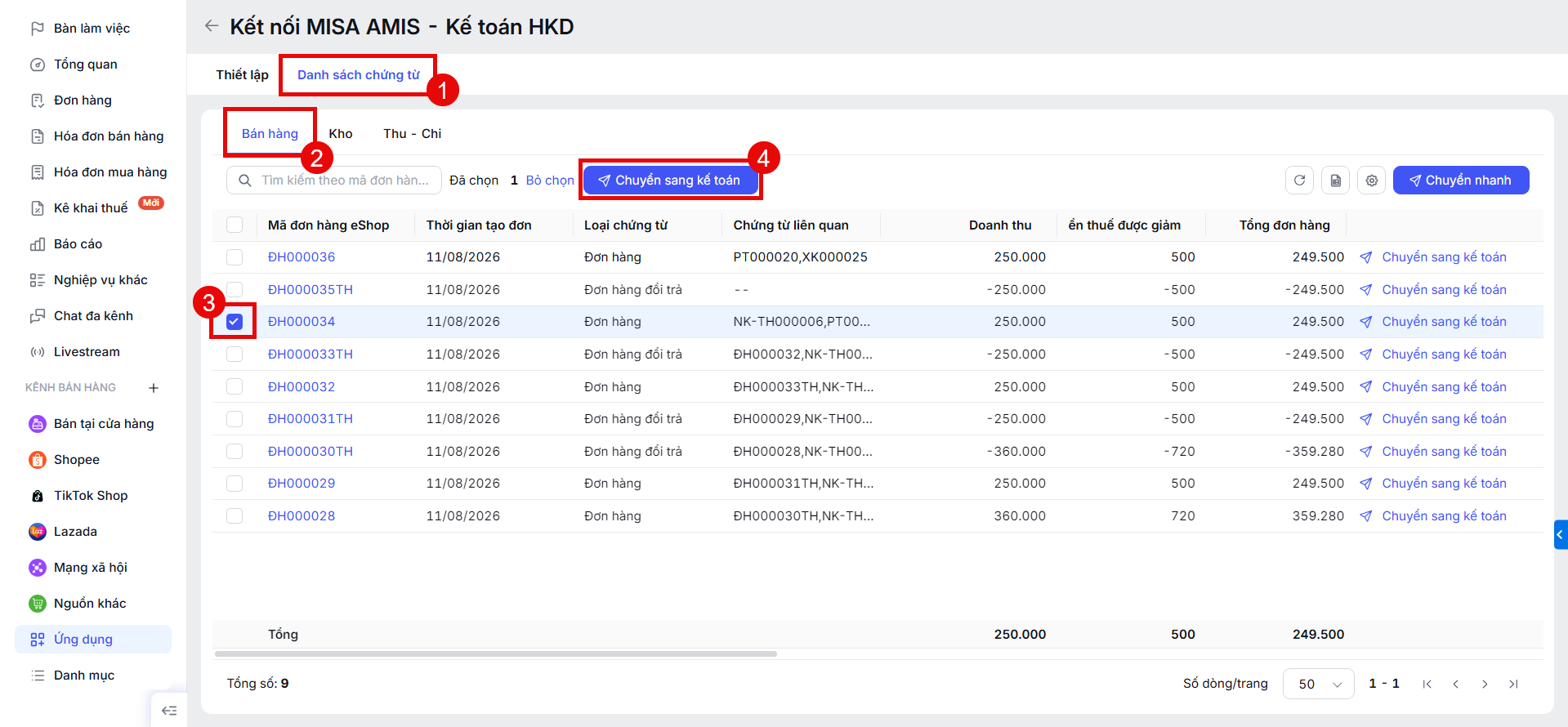The width and height of the screenshot is (1568, 727).
Task: Focus the order code search field
Action: pyautogui.click(x=334, y=181)
